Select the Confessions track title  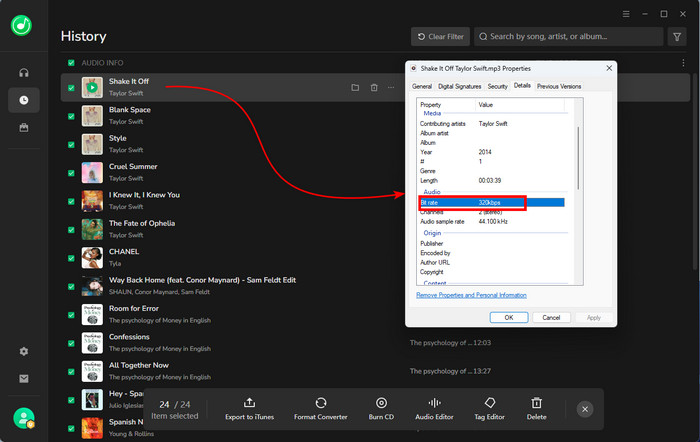point(129,337)
